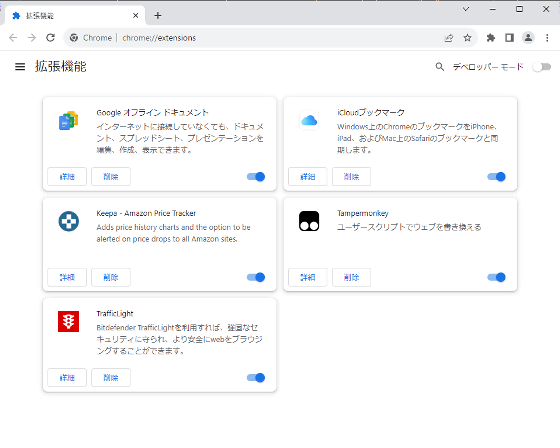Click the Google Offline Docs extension icon

tap(69, 121)
